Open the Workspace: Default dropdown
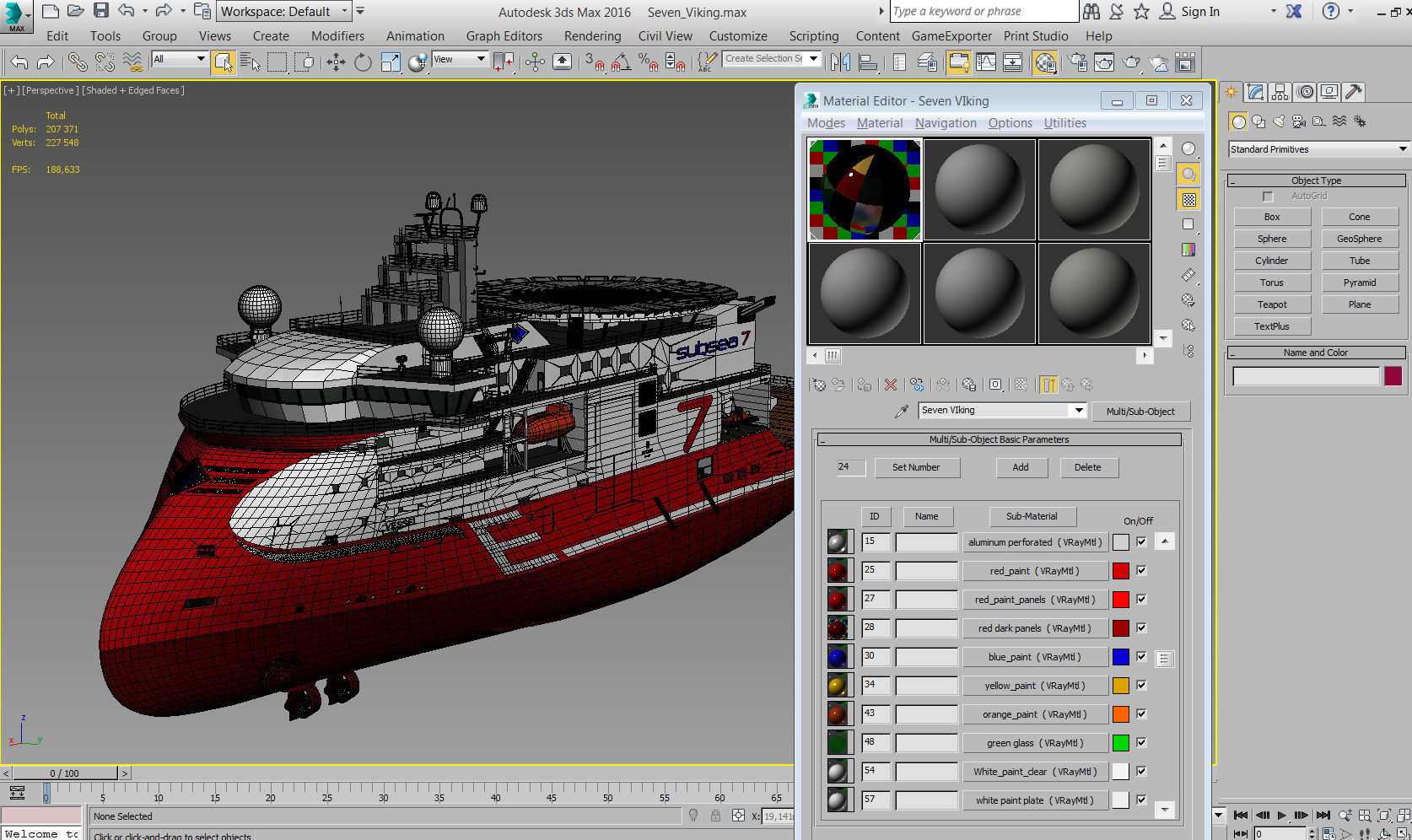The width and height of the screenshot is (1412, 840). (284, 11)
